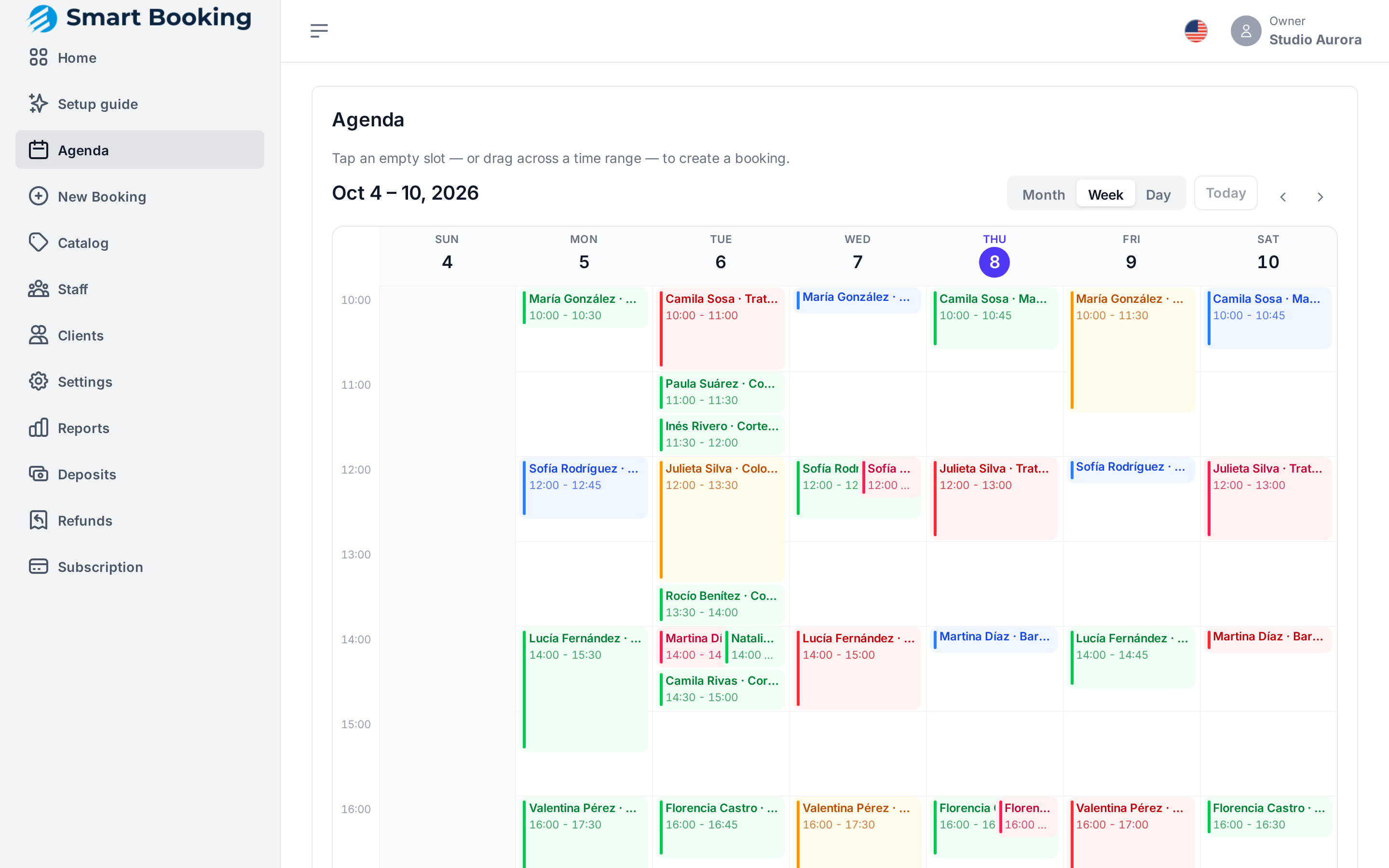
Task: Open the Refunds receipt icon
Action: tap(39, 520)
